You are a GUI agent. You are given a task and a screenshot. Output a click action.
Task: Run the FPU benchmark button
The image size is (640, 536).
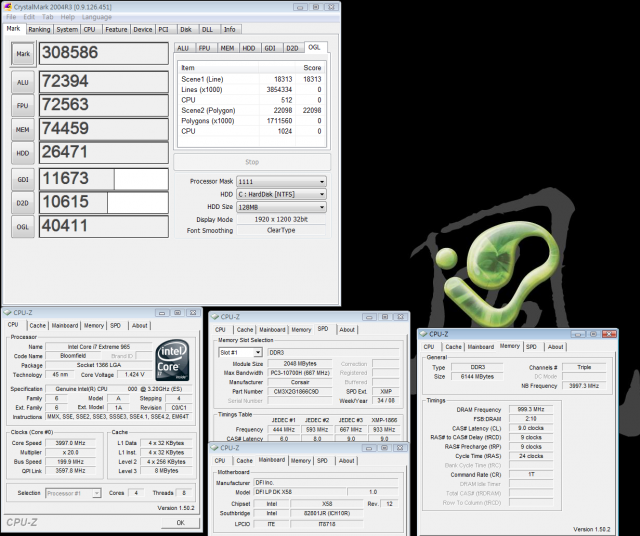coord(23,105)
